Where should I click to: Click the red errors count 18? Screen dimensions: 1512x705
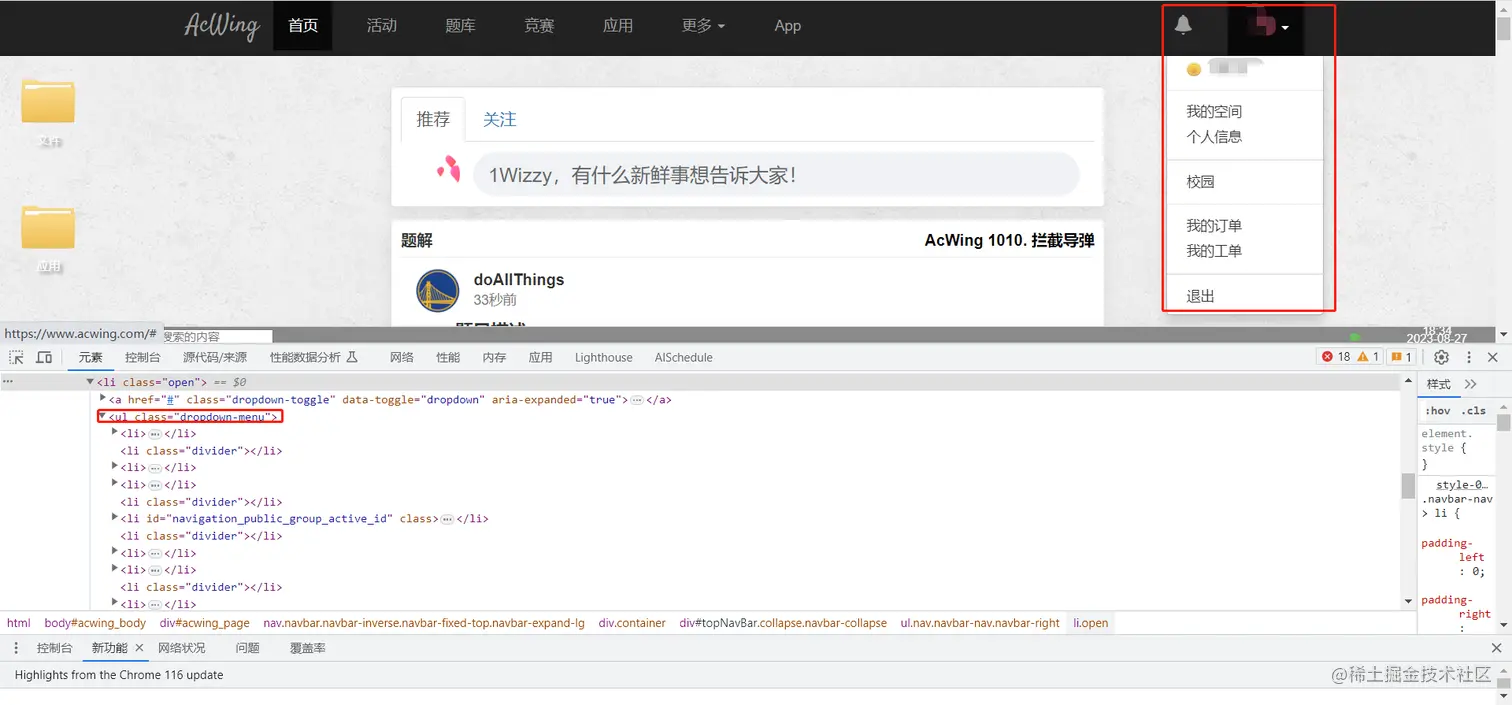tap(1337, 357)
